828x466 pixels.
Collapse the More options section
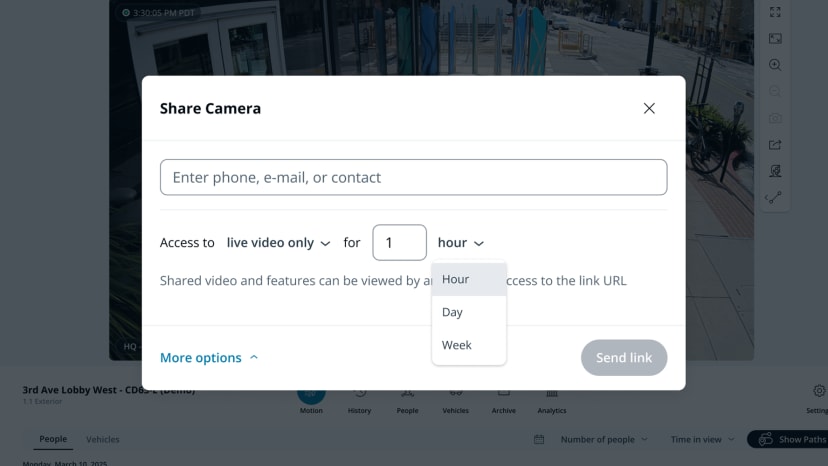(x=209, y=357)
